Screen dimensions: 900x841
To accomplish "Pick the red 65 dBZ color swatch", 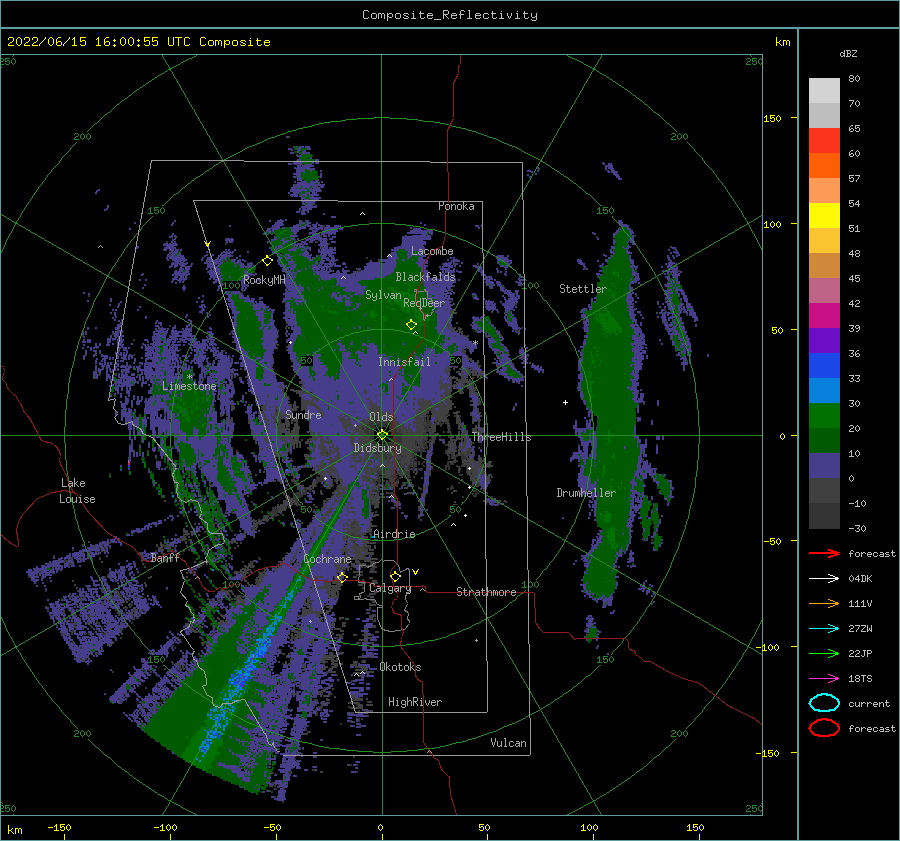I will [824, 141].
